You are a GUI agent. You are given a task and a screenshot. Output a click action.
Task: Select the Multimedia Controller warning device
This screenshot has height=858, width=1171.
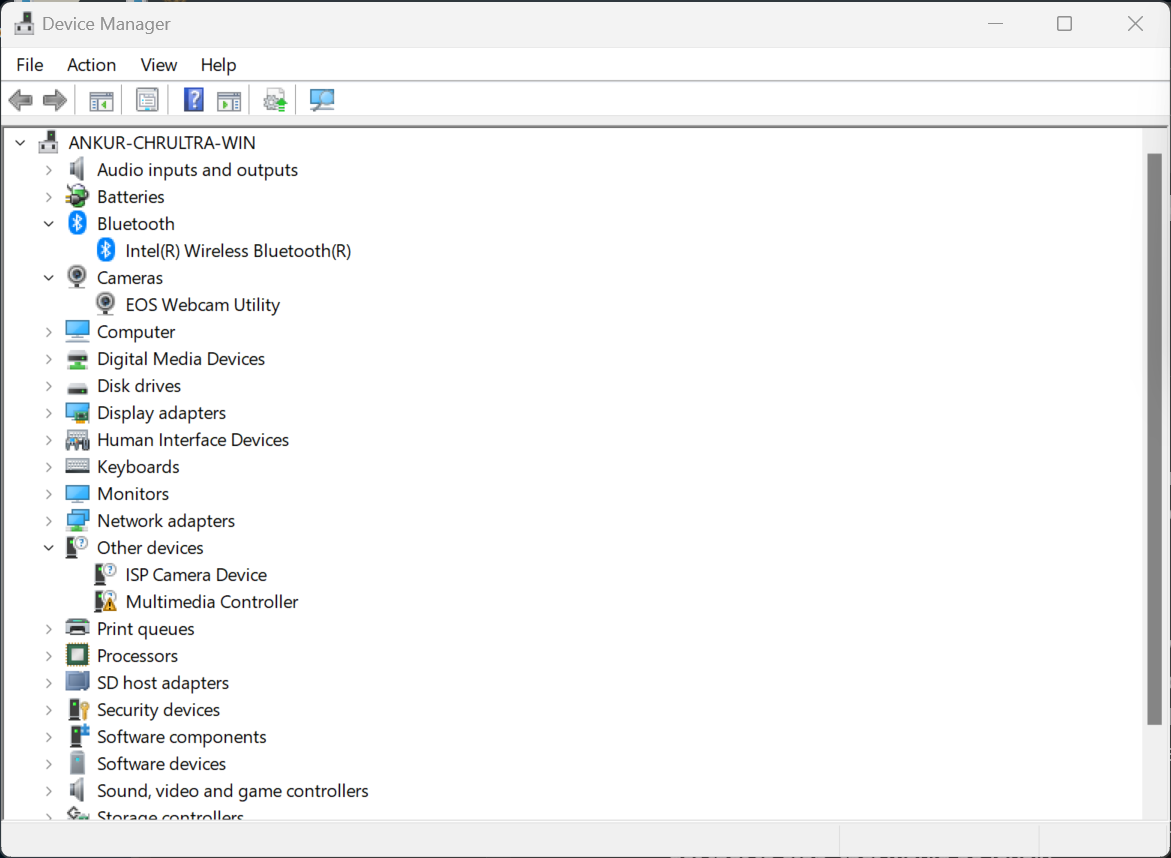(x=211, y=602)
